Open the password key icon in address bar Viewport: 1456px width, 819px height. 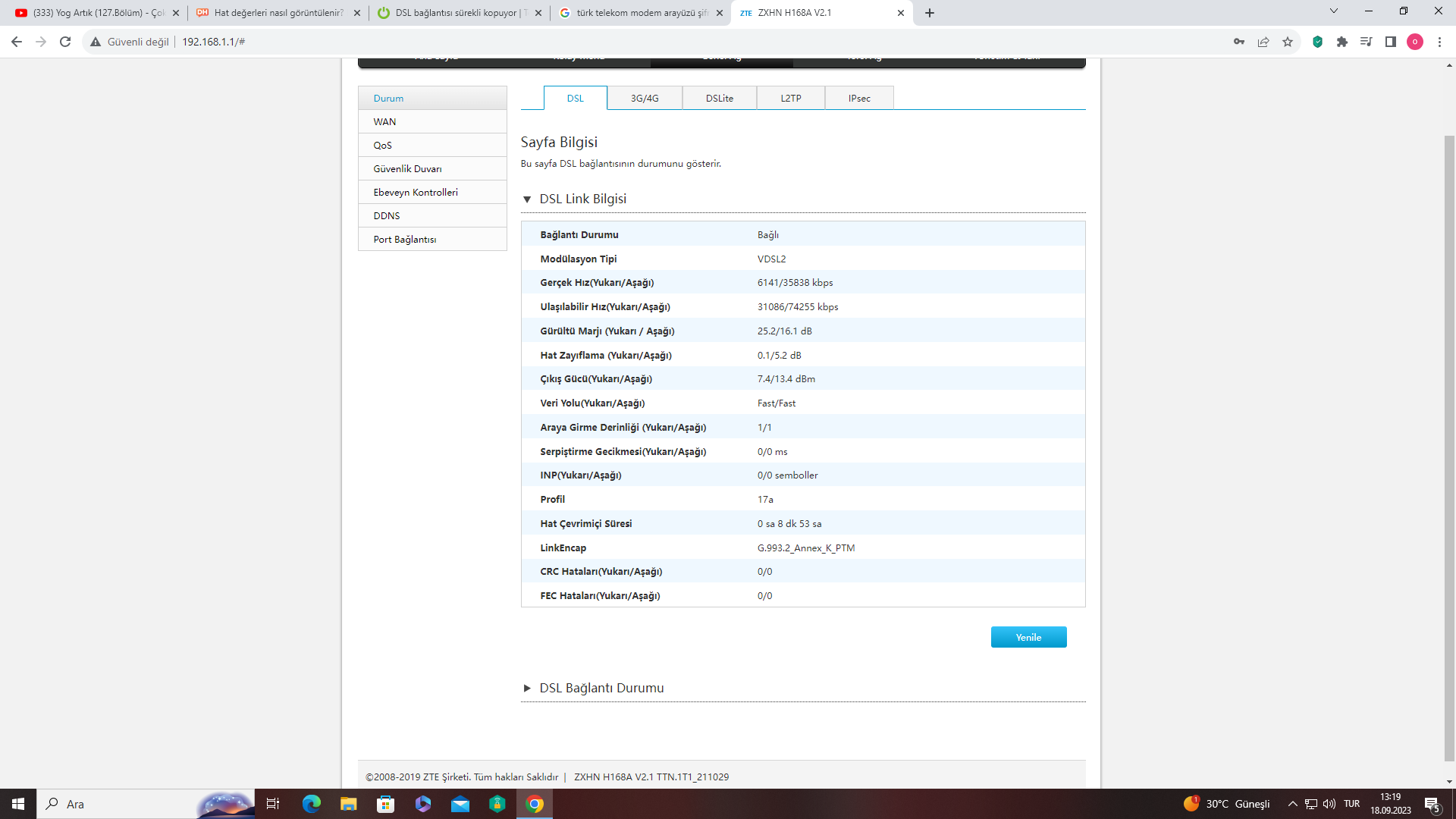(x=1239, y=42)
